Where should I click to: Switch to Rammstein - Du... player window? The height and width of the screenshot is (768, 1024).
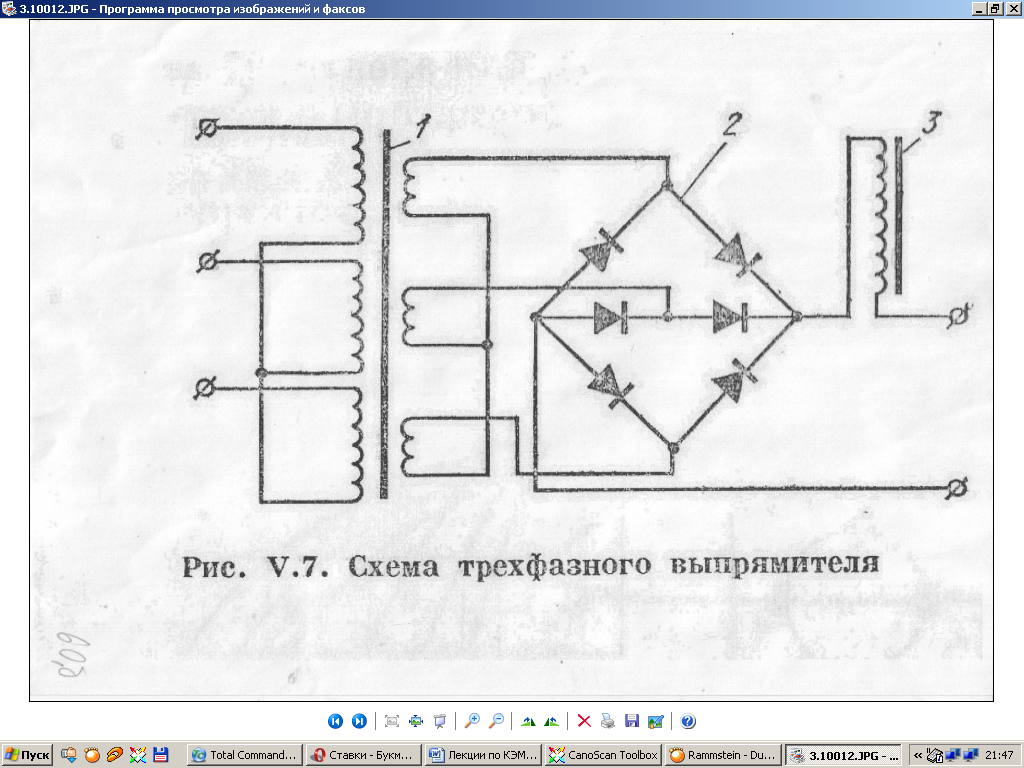click(x=722, y=755)
